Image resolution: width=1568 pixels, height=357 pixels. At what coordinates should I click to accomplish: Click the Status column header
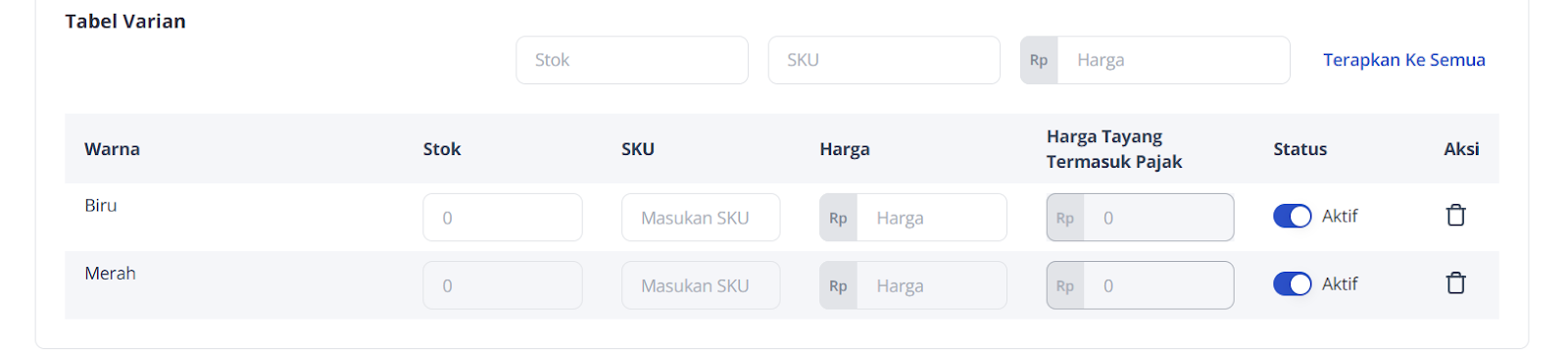(x=1299, y=149)
